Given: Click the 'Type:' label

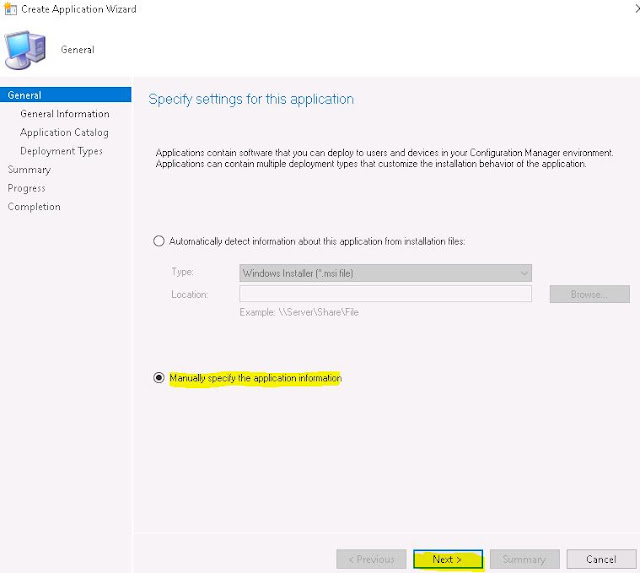Looking at the screenshot, I should pos(182,272).
